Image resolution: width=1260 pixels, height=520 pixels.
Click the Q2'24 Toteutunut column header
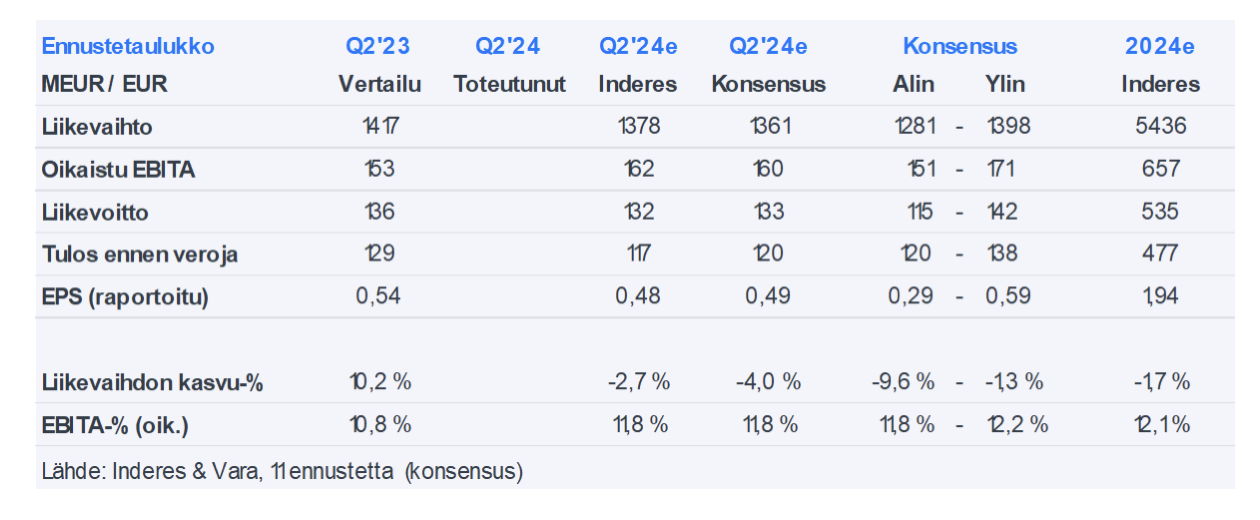pyautogui.click(x=509, y=65)
